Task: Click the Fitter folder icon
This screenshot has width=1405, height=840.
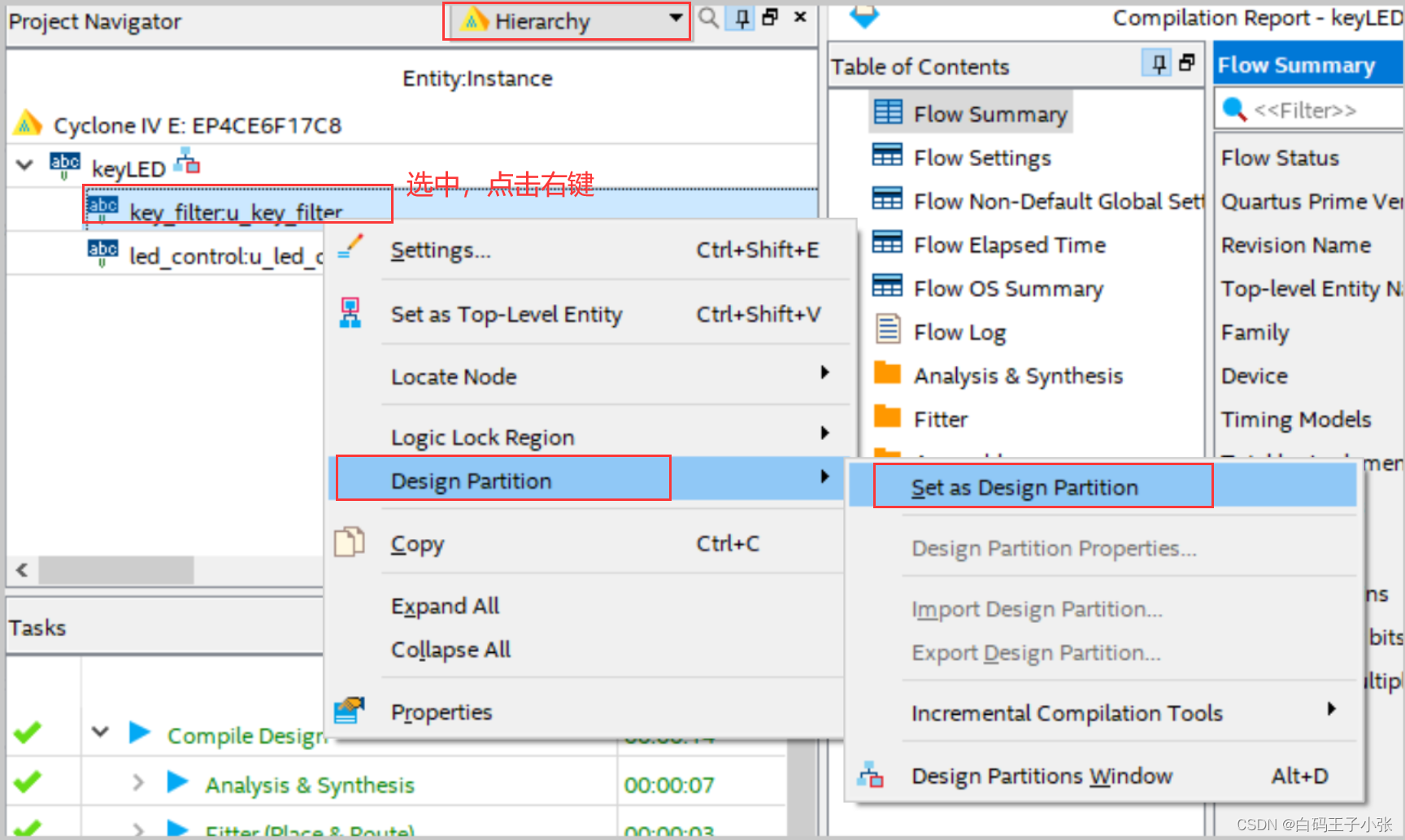Action: [887, 416]
